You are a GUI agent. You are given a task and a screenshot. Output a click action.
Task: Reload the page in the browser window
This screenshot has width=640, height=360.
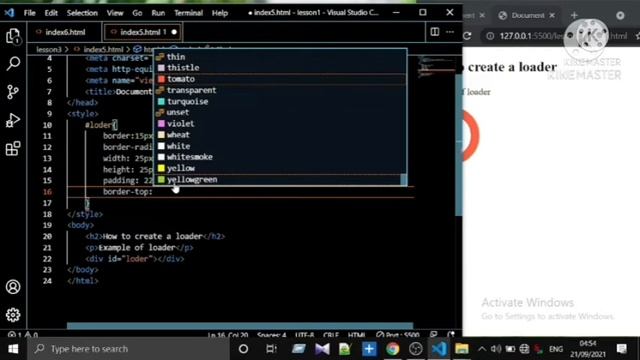pyautogui.click(x=467, y=36)
